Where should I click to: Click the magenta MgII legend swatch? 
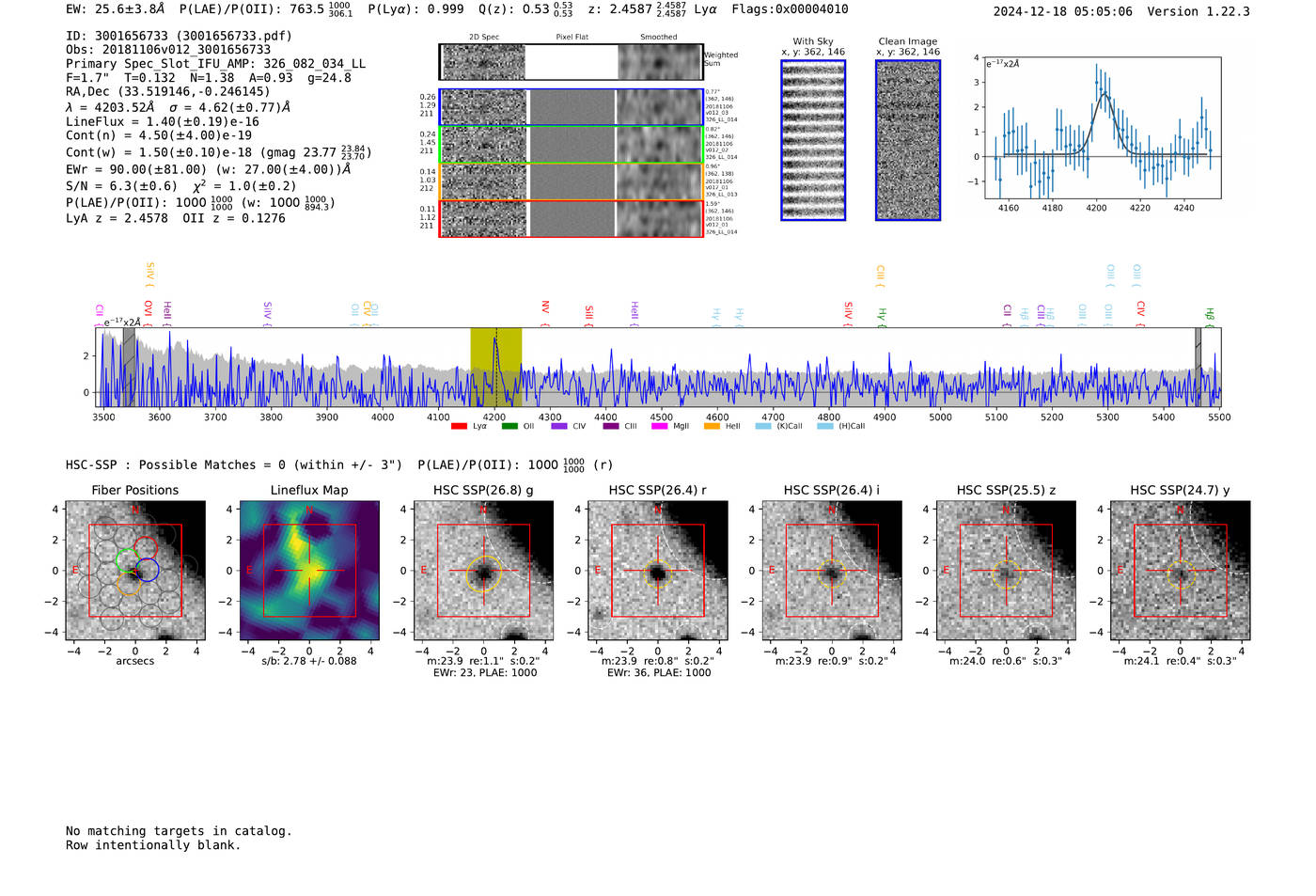660,427
